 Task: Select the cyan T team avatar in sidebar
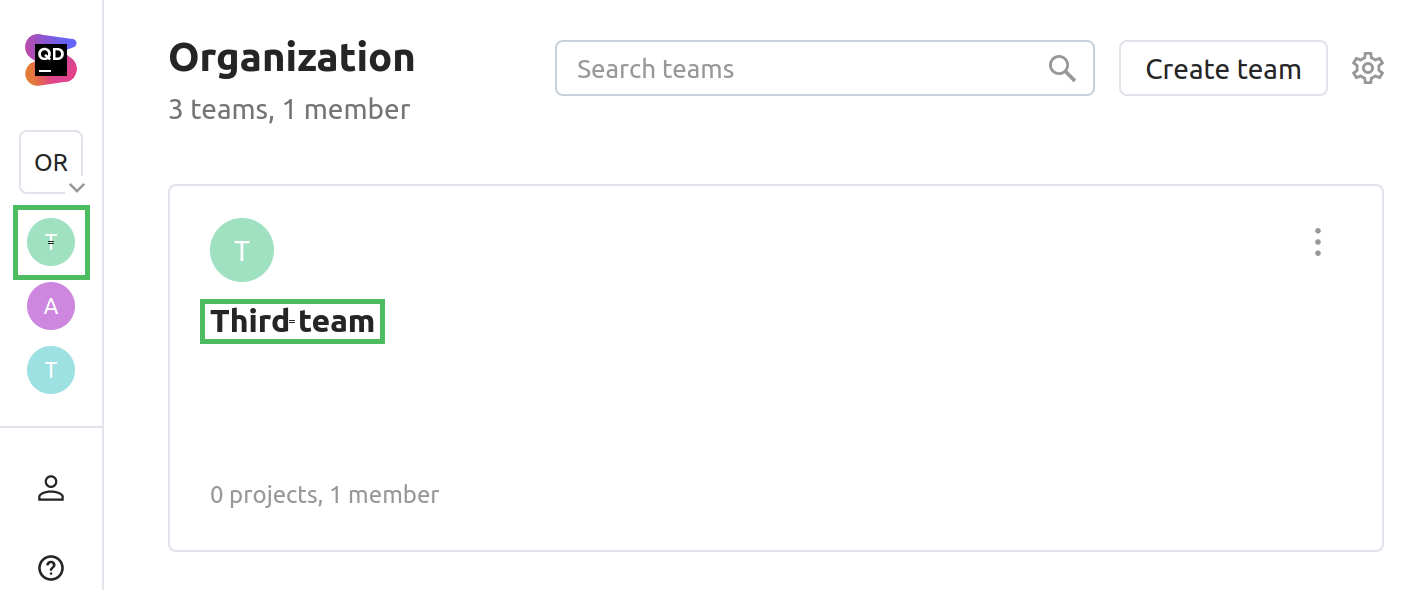click(x=51, y=370)
